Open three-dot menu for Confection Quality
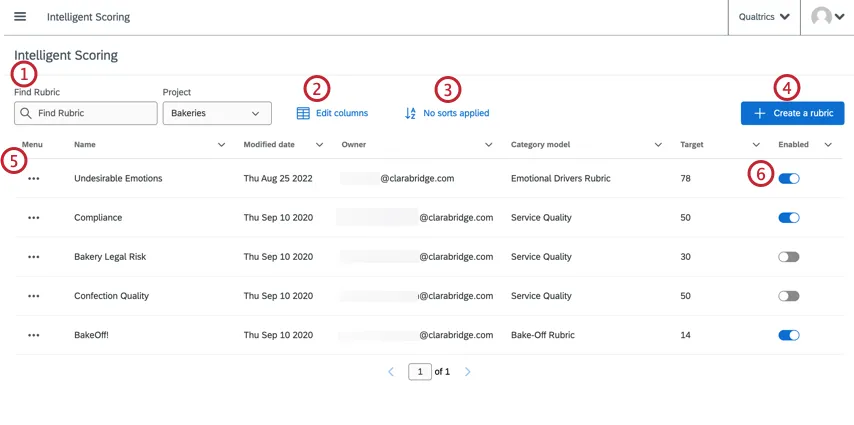The width and height of the screenshot is (854, 425). pos(34,296)
